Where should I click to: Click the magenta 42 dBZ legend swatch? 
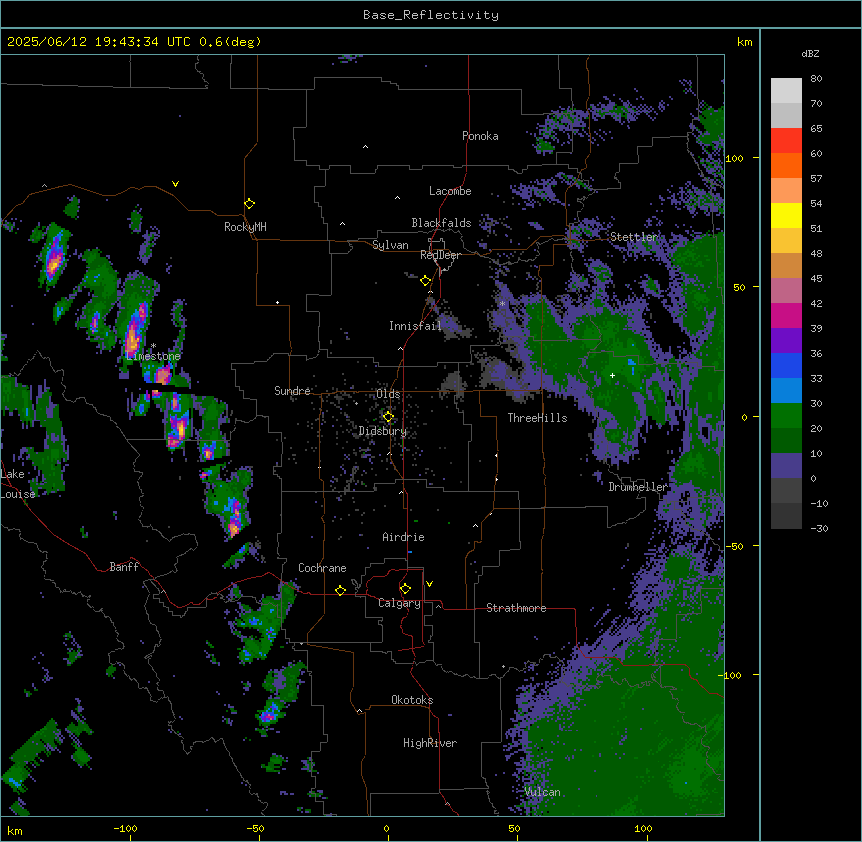pyautogui.click(x=786, y=315)
